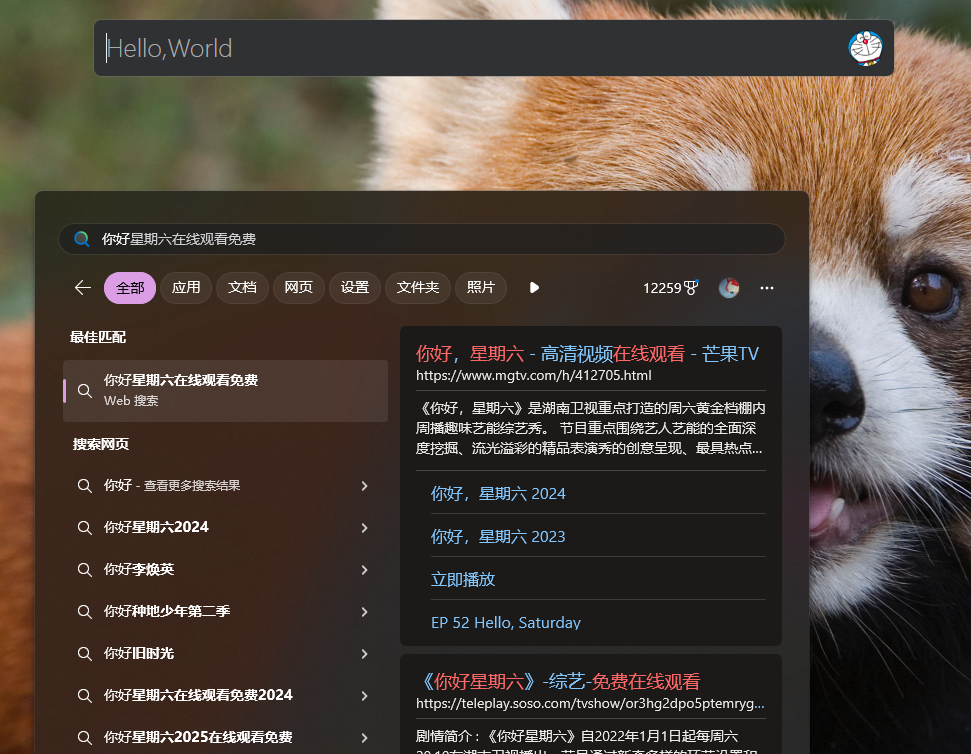Screen dimensions: 971x754
Task: Click the back arrow in search panel
Action: coord(82,288)
